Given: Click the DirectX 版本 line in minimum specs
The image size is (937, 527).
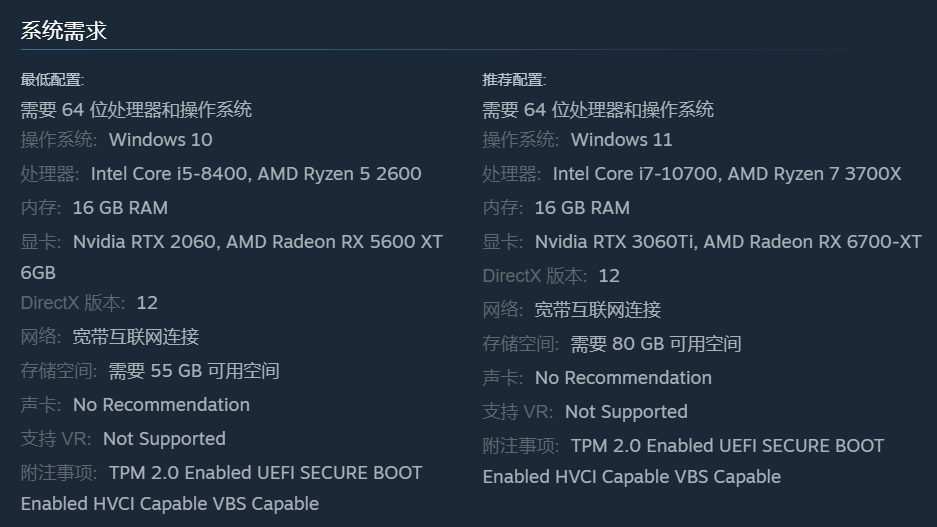Looking at the screenshot, I should tap(90, 303).
